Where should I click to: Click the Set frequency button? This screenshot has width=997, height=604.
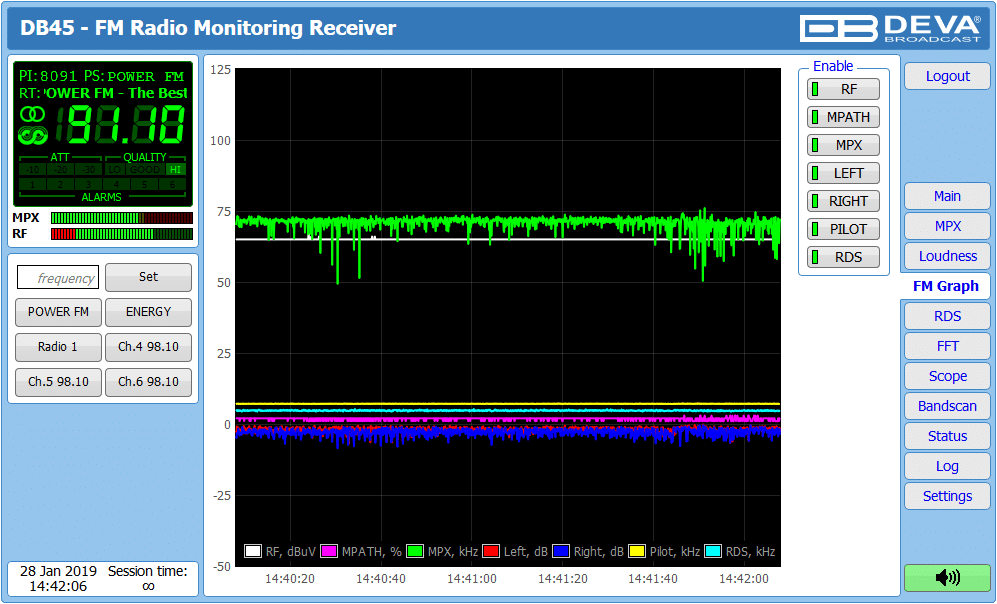click(148, 278)
